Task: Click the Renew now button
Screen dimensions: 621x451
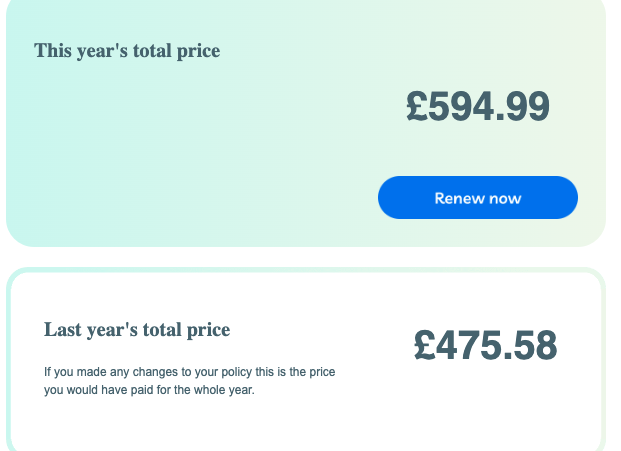Action: [x=477, y=198]
